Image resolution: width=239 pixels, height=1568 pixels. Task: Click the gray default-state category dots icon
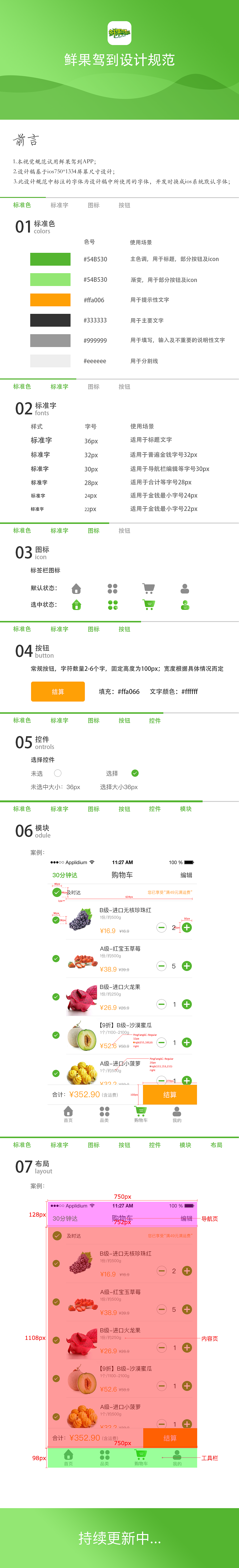(113, 589)
